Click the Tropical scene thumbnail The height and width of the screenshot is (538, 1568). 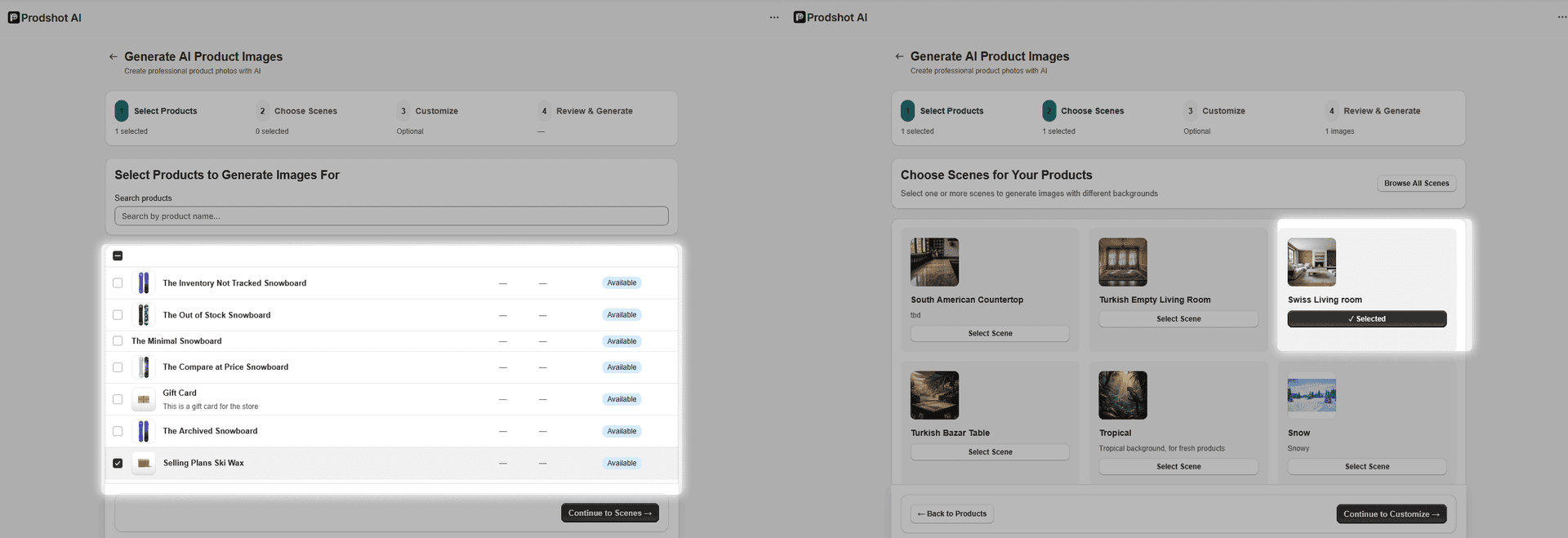point(1123,395)
